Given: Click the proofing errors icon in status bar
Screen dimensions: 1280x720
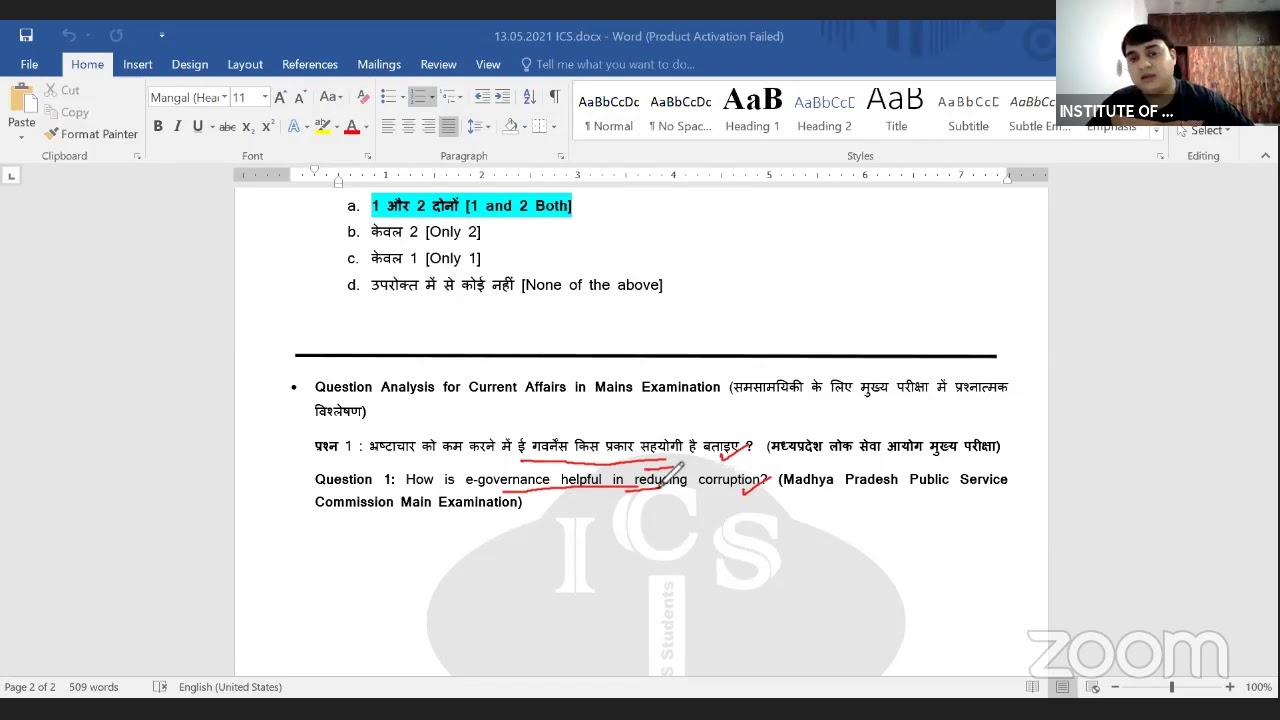Looking at the screenshot, I should 160,687.
